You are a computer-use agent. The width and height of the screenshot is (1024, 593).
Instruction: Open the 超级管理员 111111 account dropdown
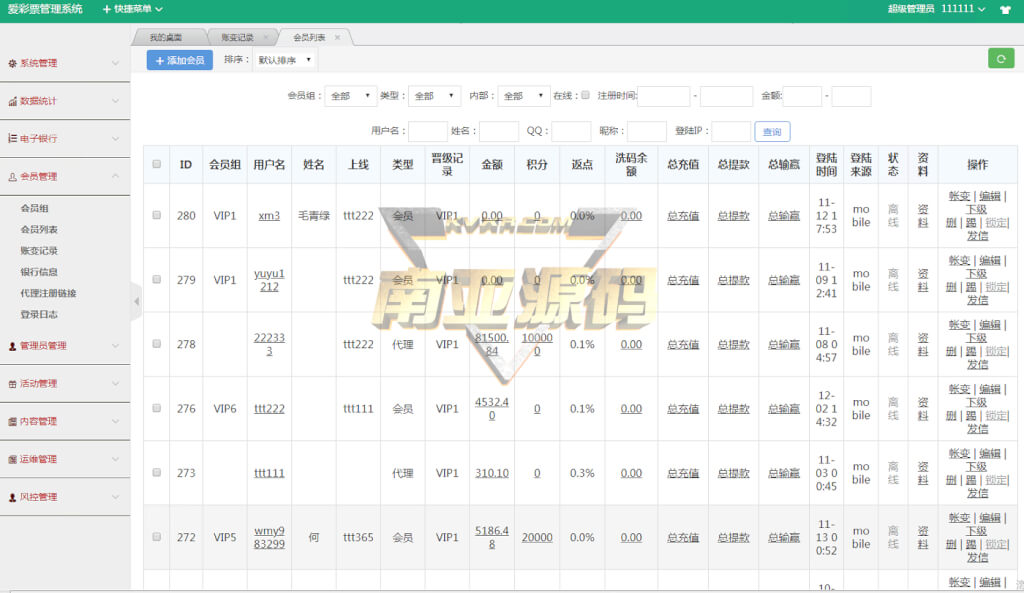coord(936,9)
